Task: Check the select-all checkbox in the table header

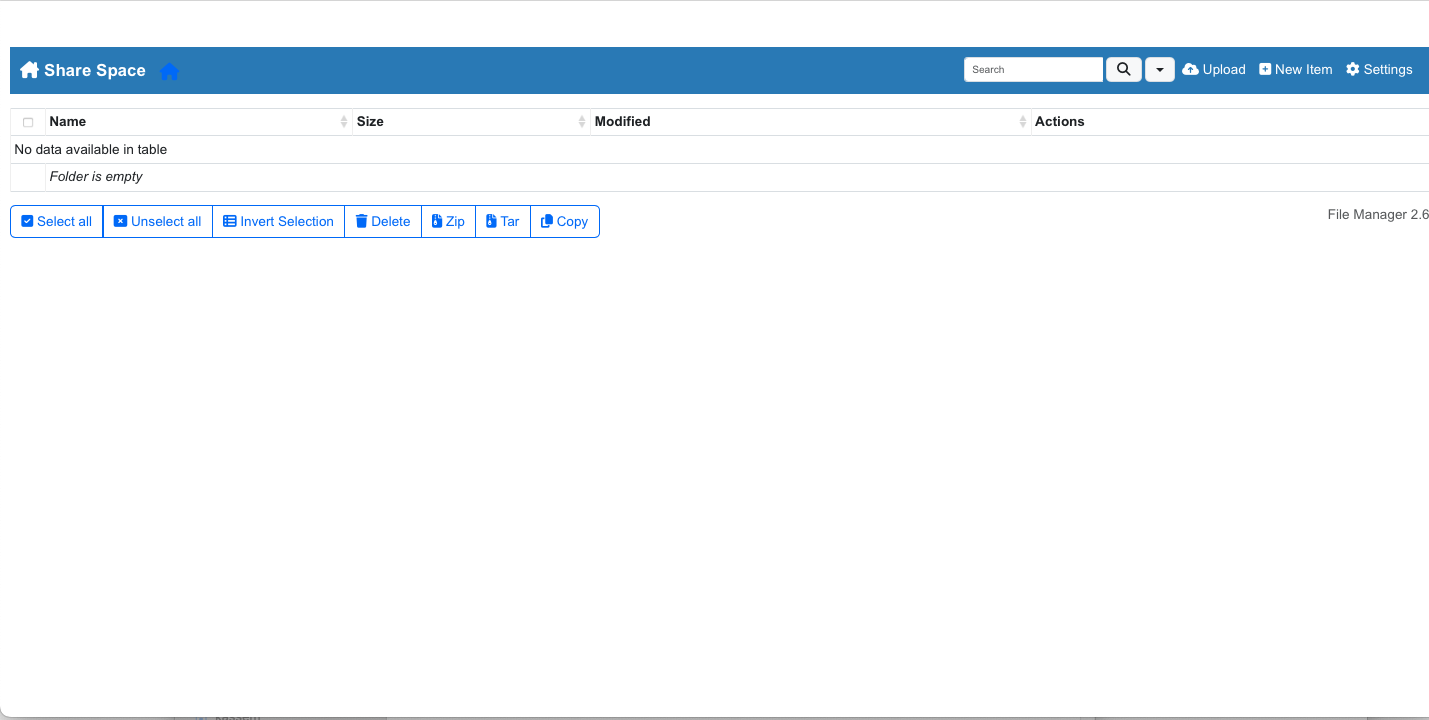Action: tap(27, 120)
